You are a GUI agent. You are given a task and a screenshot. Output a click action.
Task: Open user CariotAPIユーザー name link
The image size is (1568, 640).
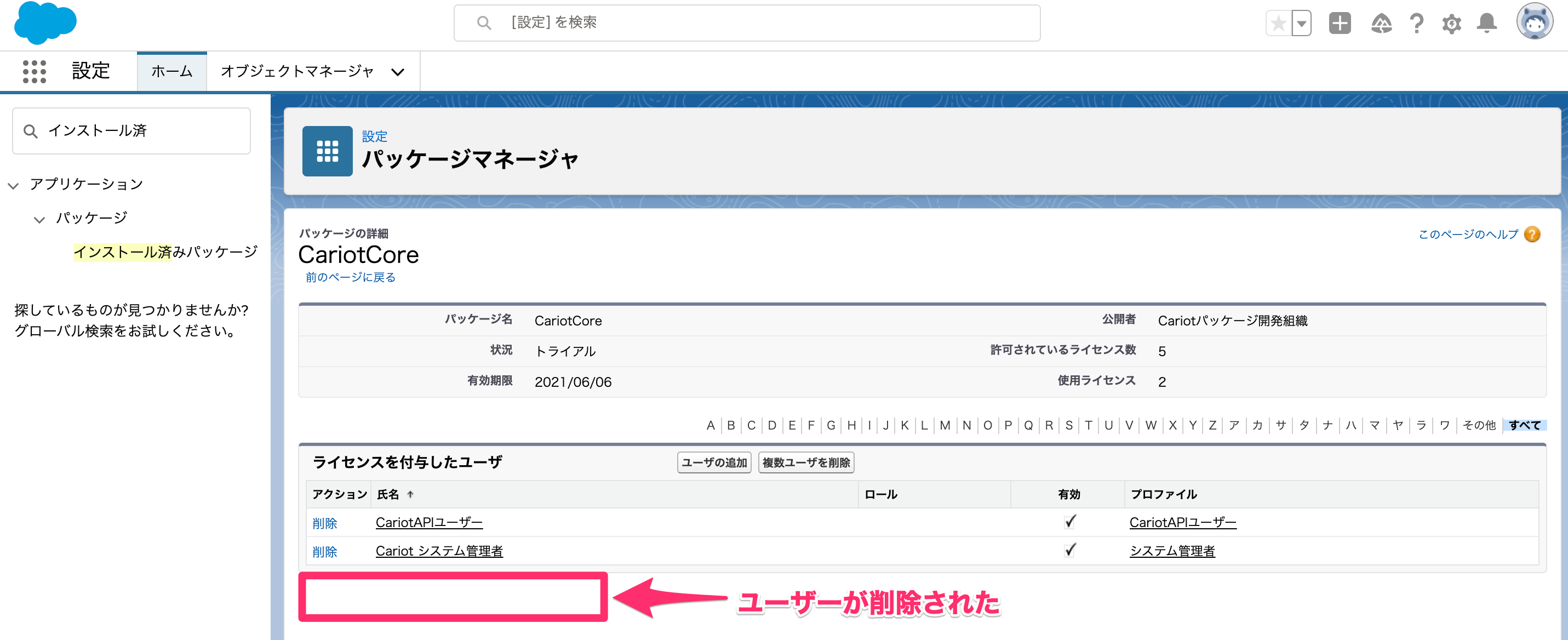click(429, 523)
